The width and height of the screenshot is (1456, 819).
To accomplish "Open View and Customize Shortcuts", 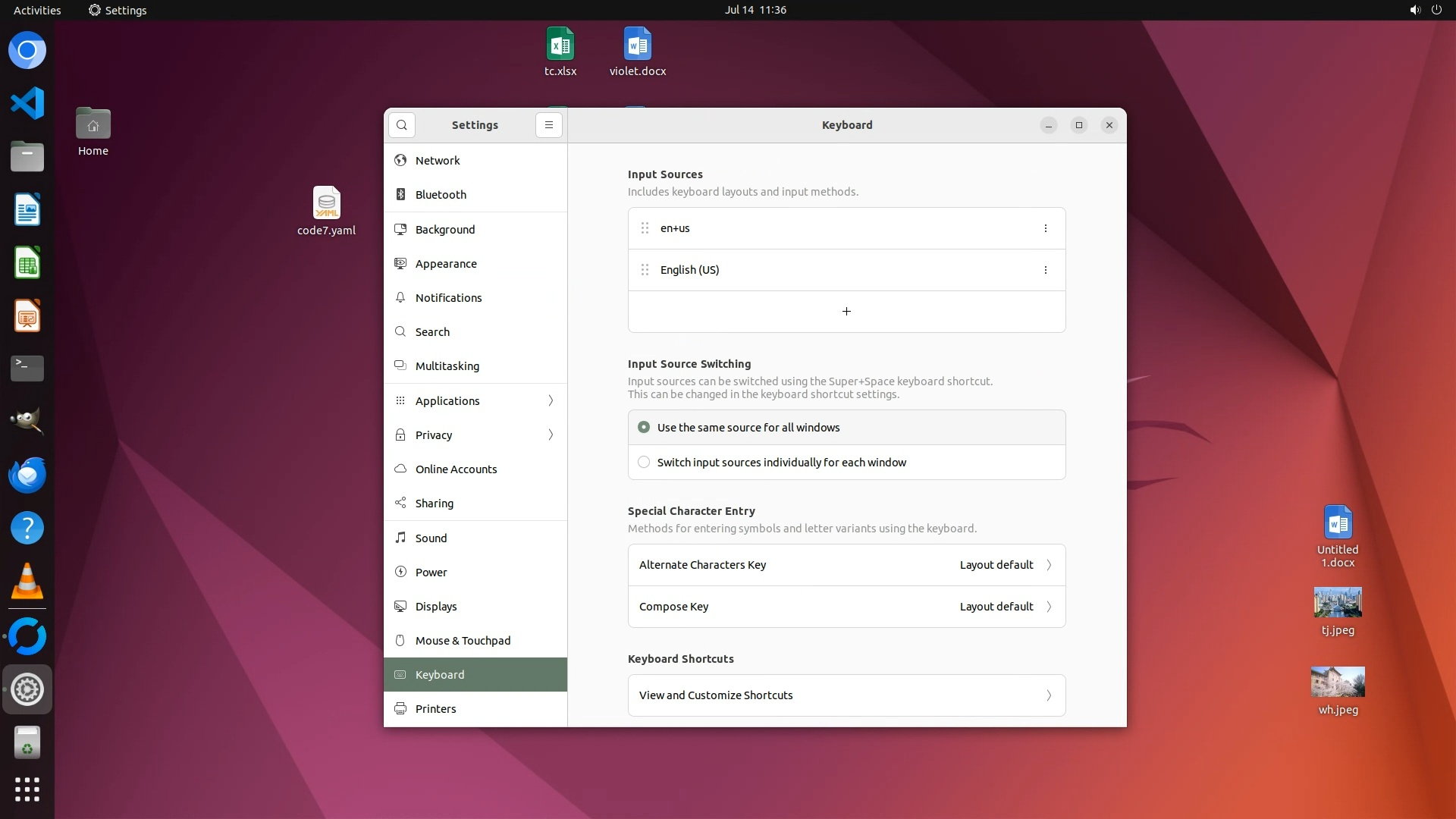I will (x=846, y=695).
